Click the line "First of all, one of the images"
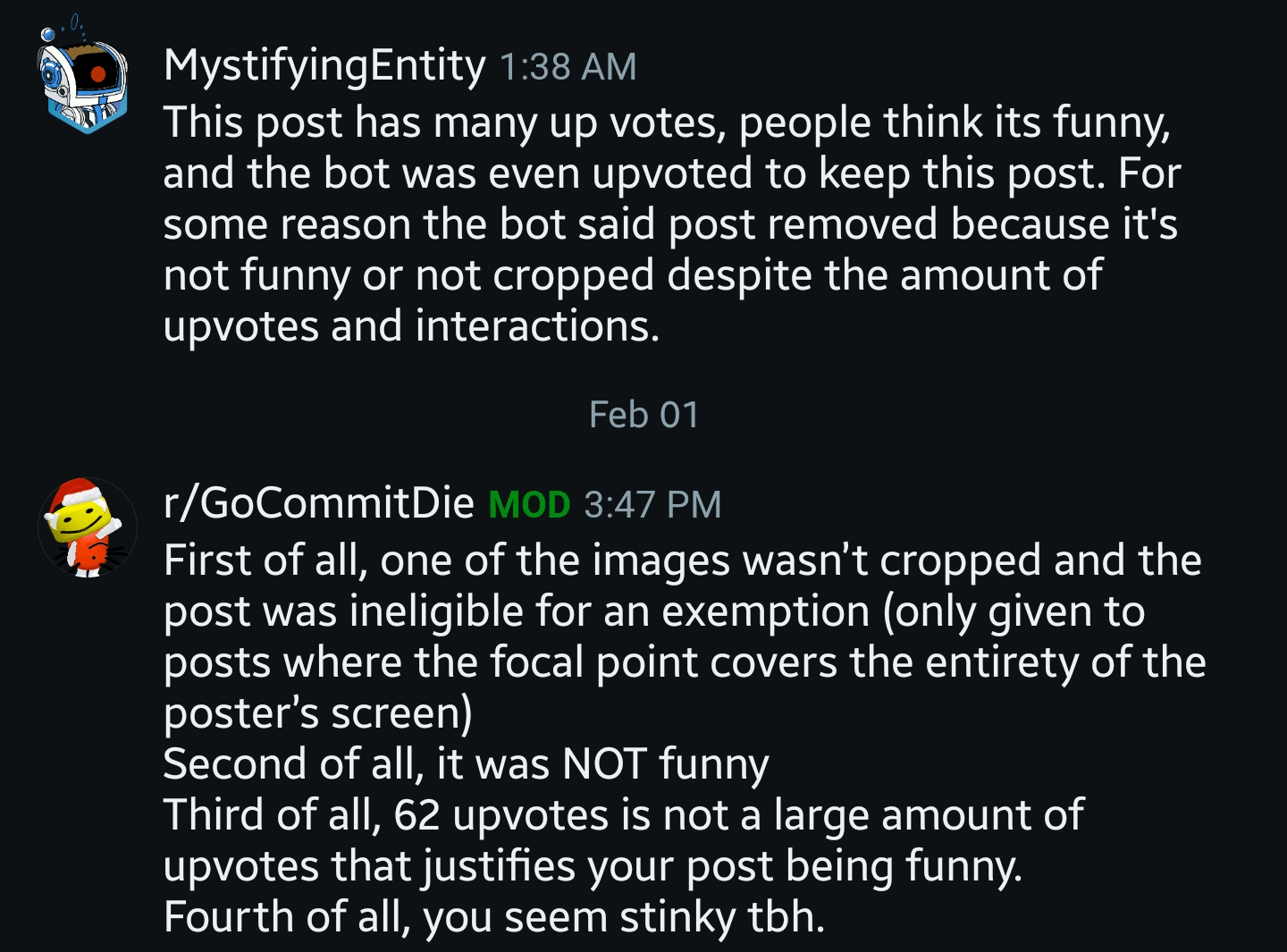The height and width of the screenshot is (952, 1287). 682,560
